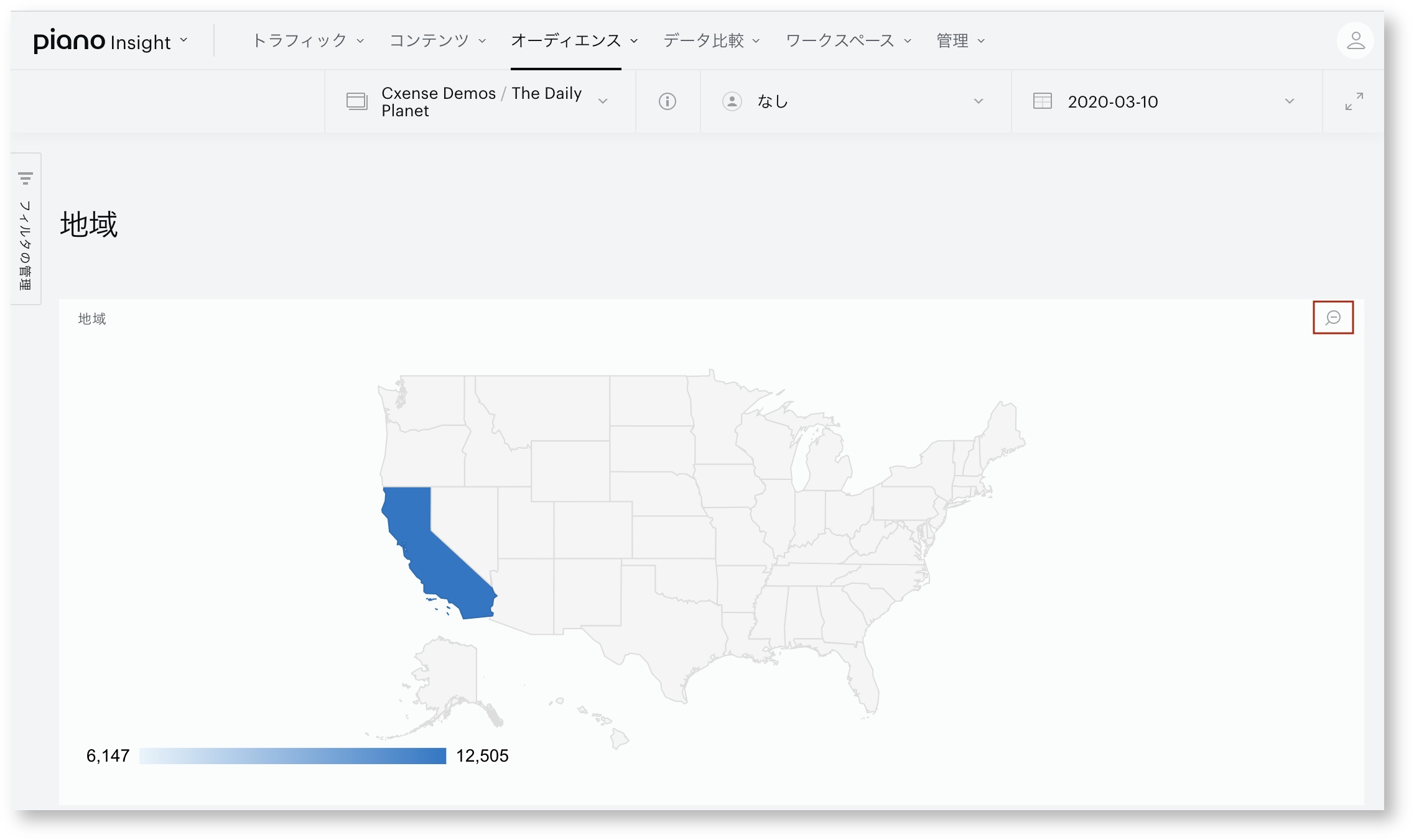Screen dimensions: 1414x840
Task: Click the small 地域 chart label
Action: tap(92, 319)
